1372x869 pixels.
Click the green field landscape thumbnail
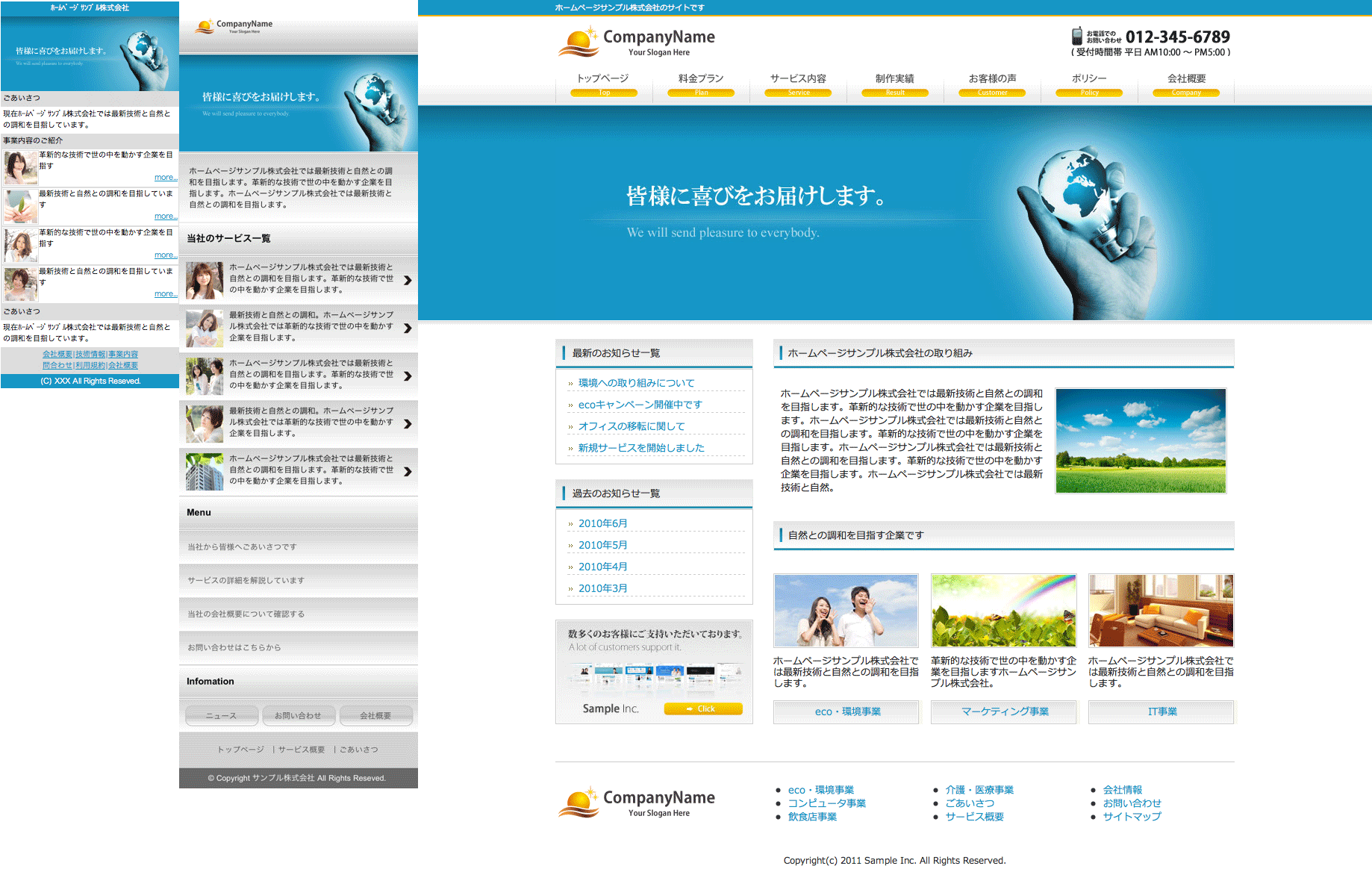1140,440
